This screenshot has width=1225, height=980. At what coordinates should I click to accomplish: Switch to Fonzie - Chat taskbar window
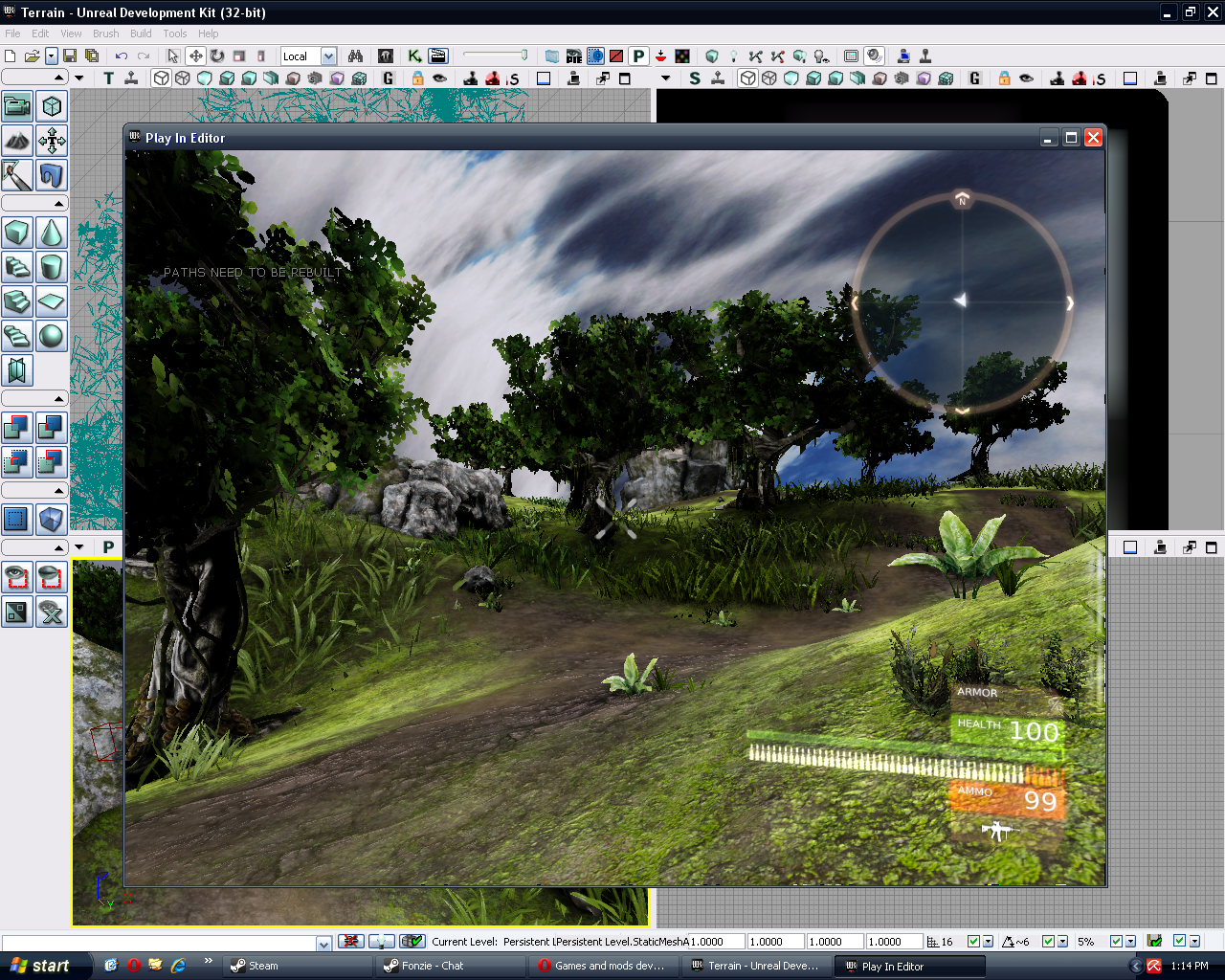point(452,966)
